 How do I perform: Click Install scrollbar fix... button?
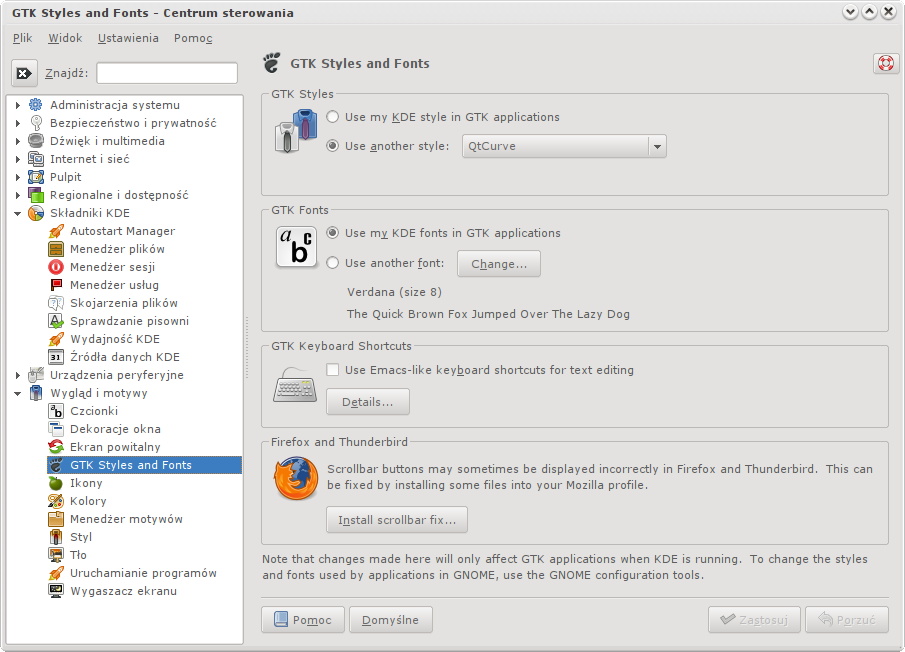click(x=397, y=520)
